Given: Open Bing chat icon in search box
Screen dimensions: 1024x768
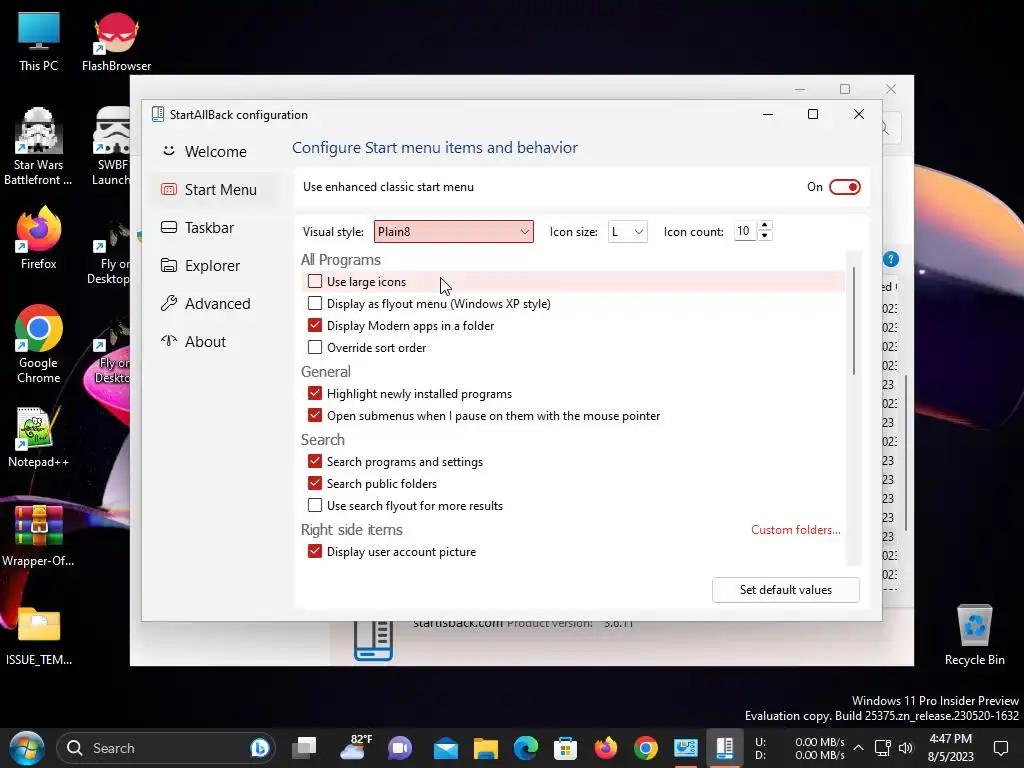Looking at the screenshot, I should click(x=259, y=748).
